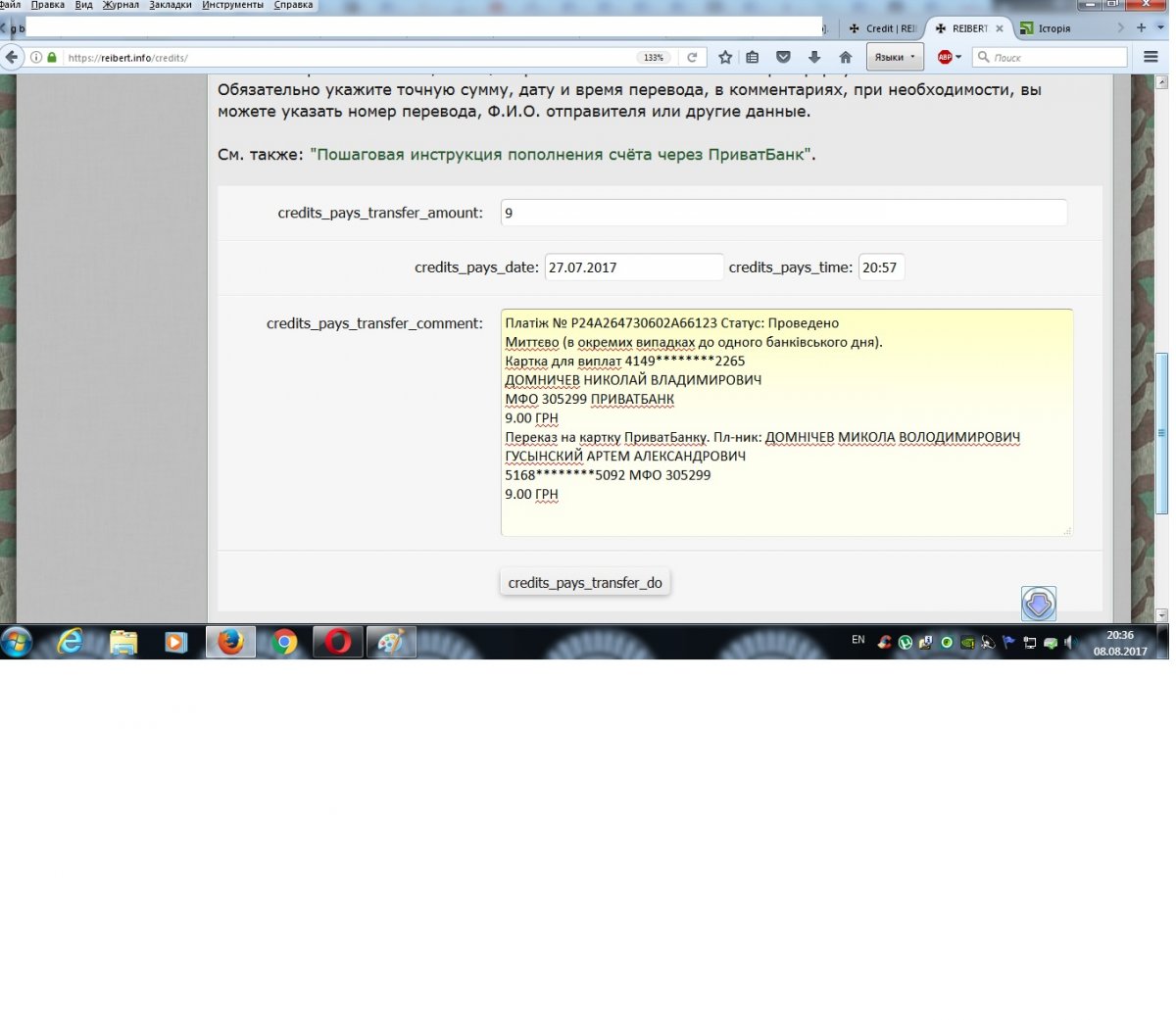Image resolution: width=1176 pixels, height=1020 pixels.
Task: Go to home page icon
Action: (846, 58)
